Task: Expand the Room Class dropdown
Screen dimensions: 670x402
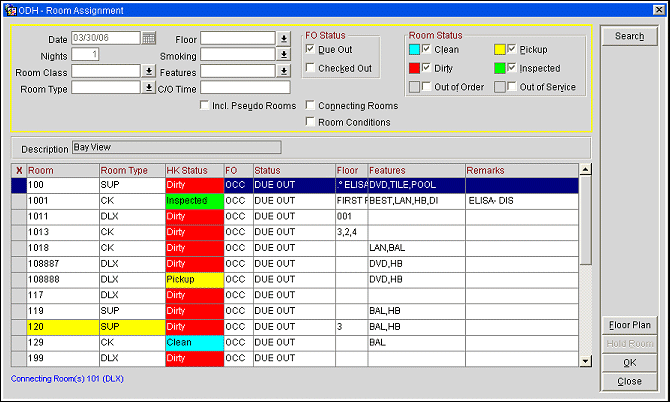Action: coord(149,71)
